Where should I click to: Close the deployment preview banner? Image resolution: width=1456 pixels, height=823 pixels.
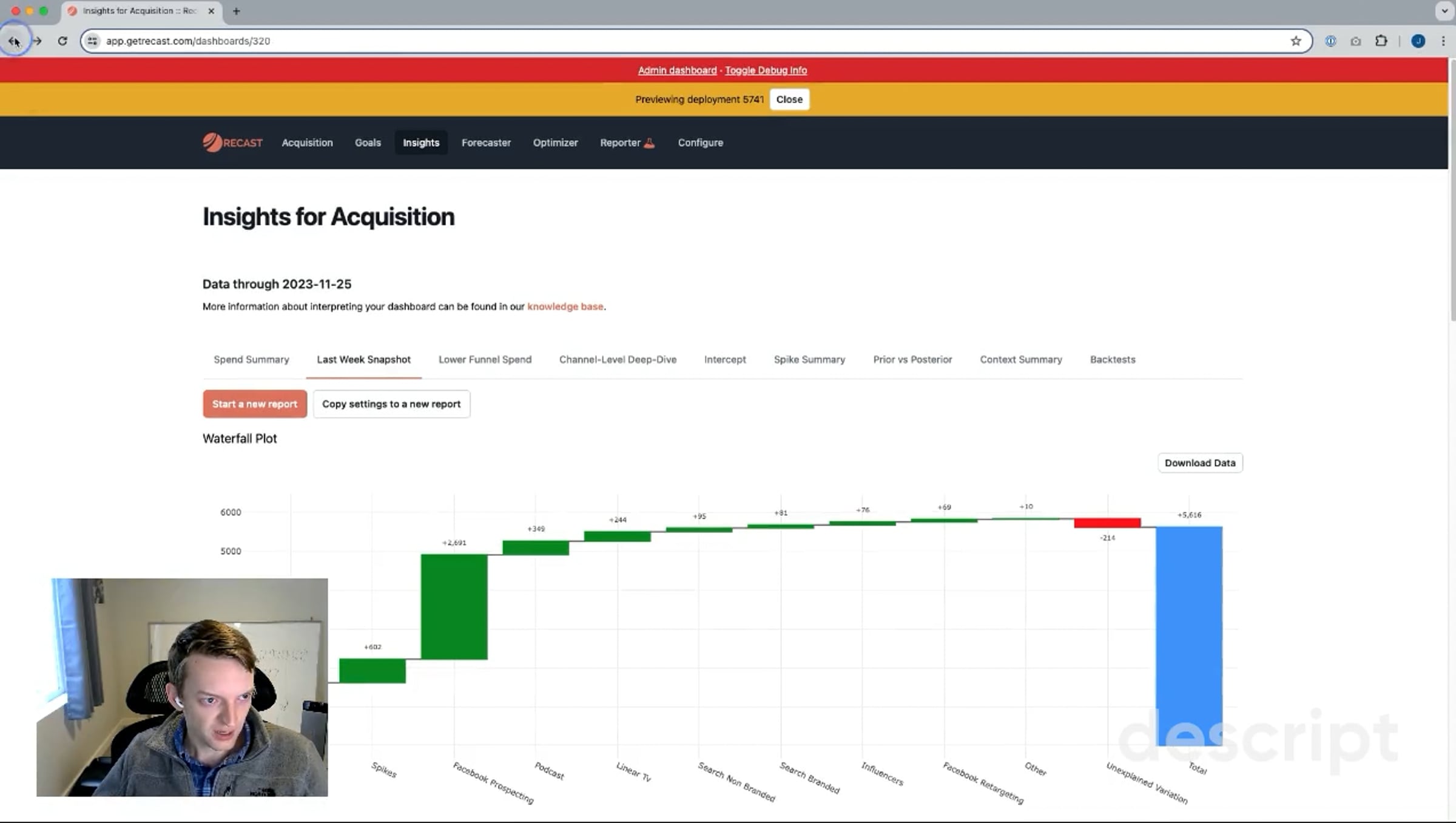[x=789, y=100]
